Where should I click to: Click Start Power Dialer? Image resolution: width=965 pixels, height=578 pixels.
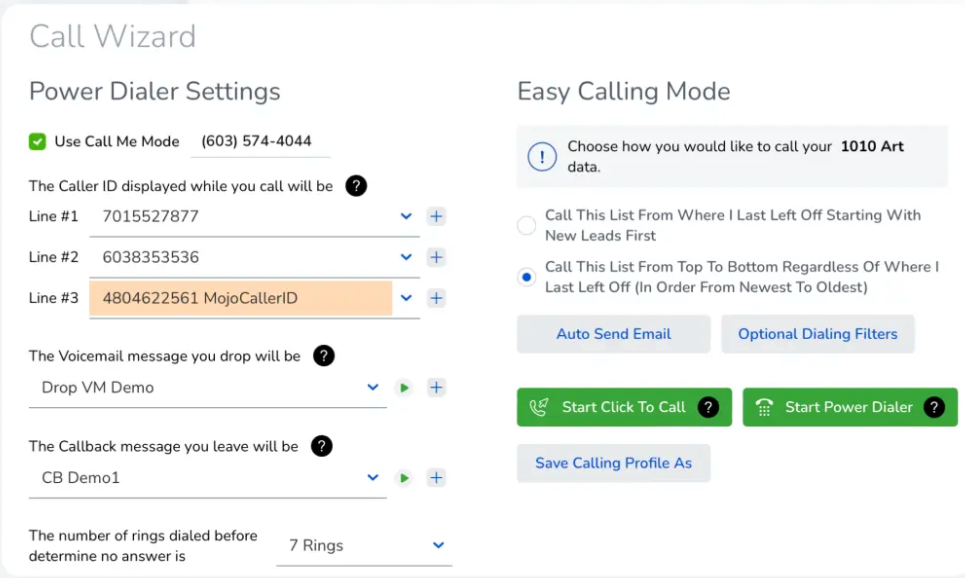coord(838,407)
